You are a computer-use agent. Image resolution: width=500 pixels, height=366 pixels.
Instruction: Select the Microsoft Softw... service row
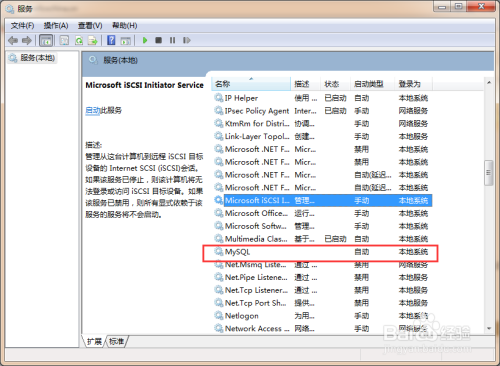pyautogui.click(x=323, y=226)
